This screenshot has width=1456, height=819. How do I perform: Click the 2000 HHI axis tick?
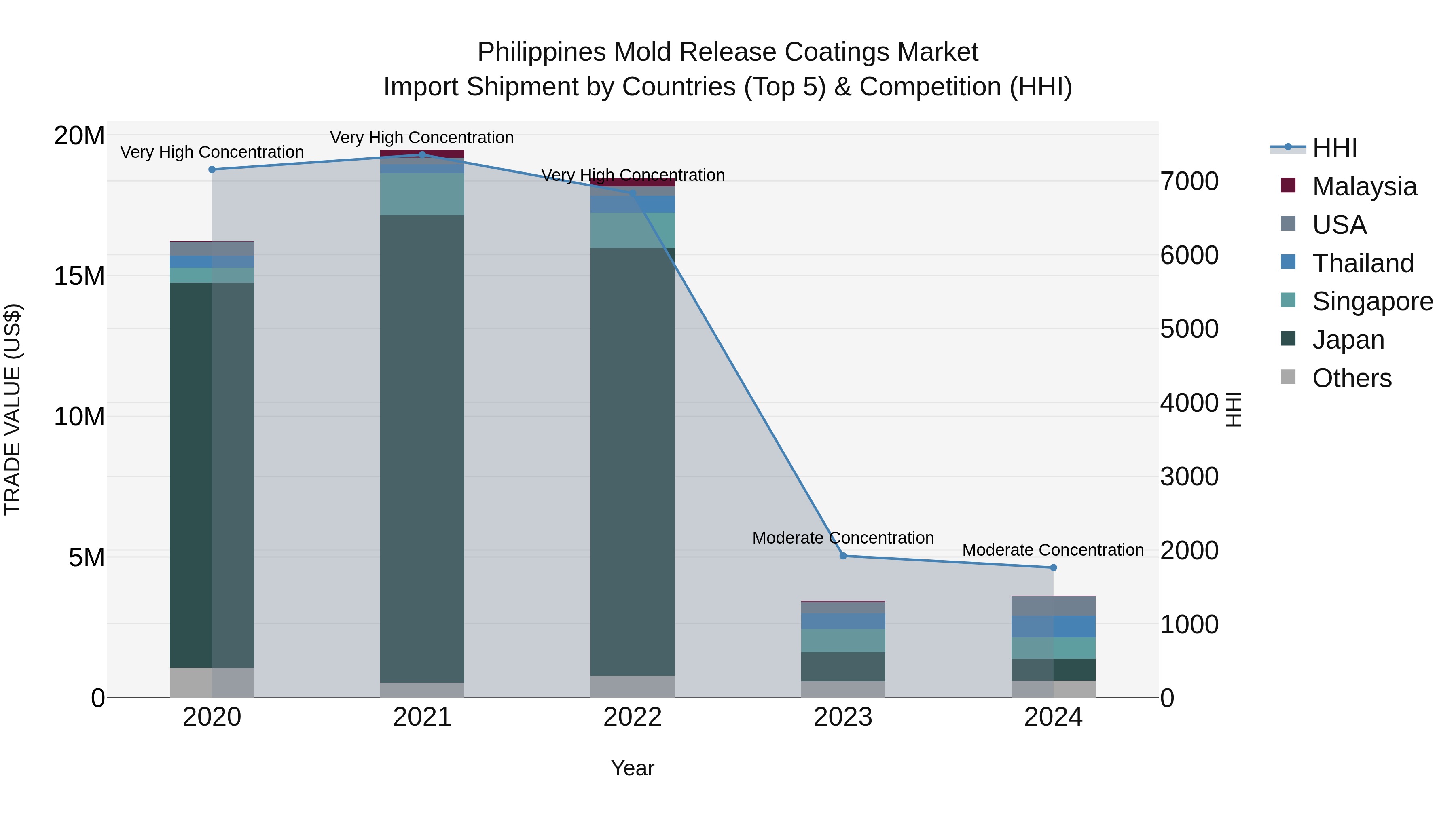point(1189,550)
